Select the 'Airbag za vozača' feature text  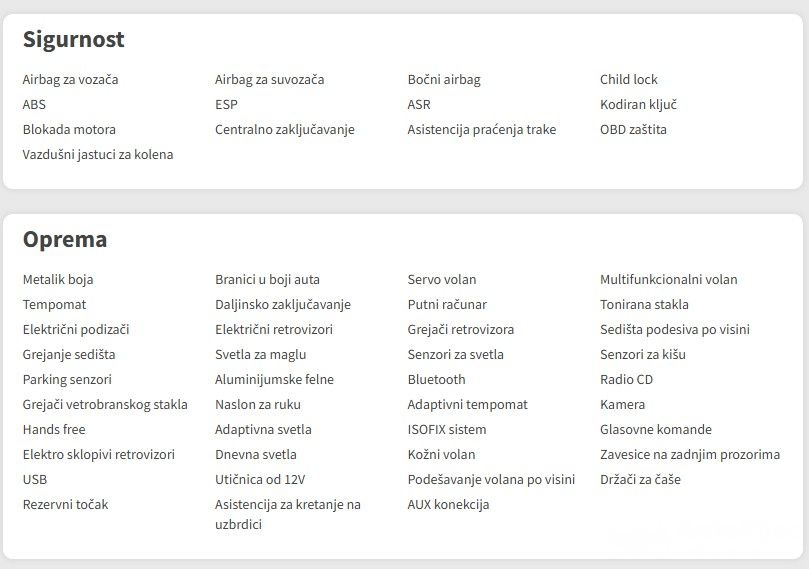70,80
